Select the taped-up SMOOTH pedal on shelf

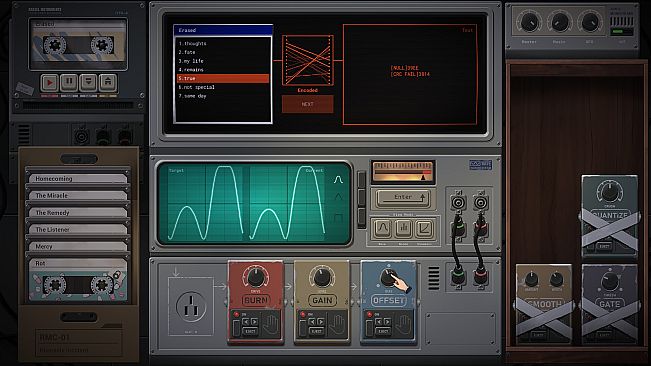coord(544,305)
